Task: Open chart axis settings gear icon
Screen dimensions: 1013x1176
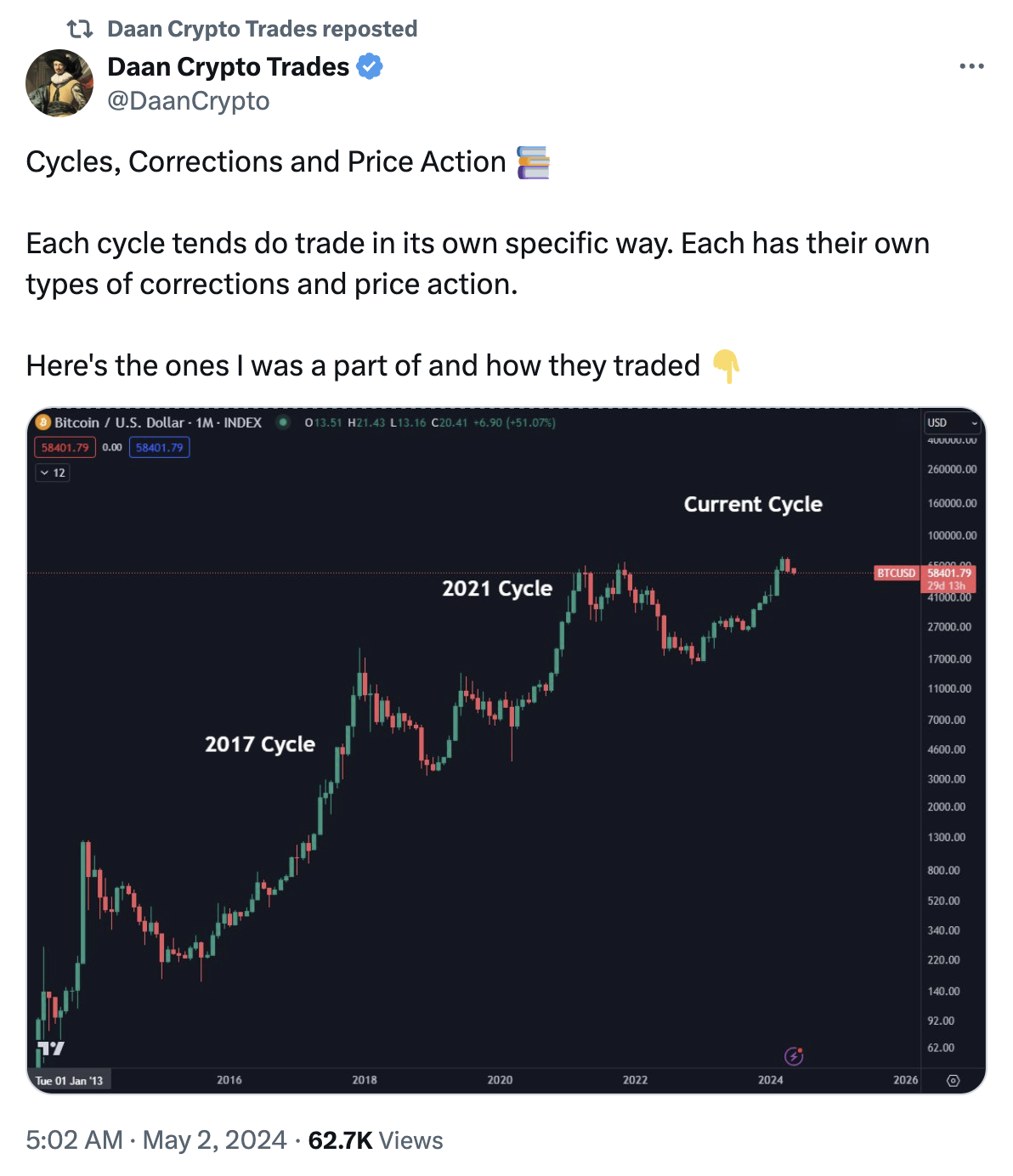Action: coord(953,1081)
